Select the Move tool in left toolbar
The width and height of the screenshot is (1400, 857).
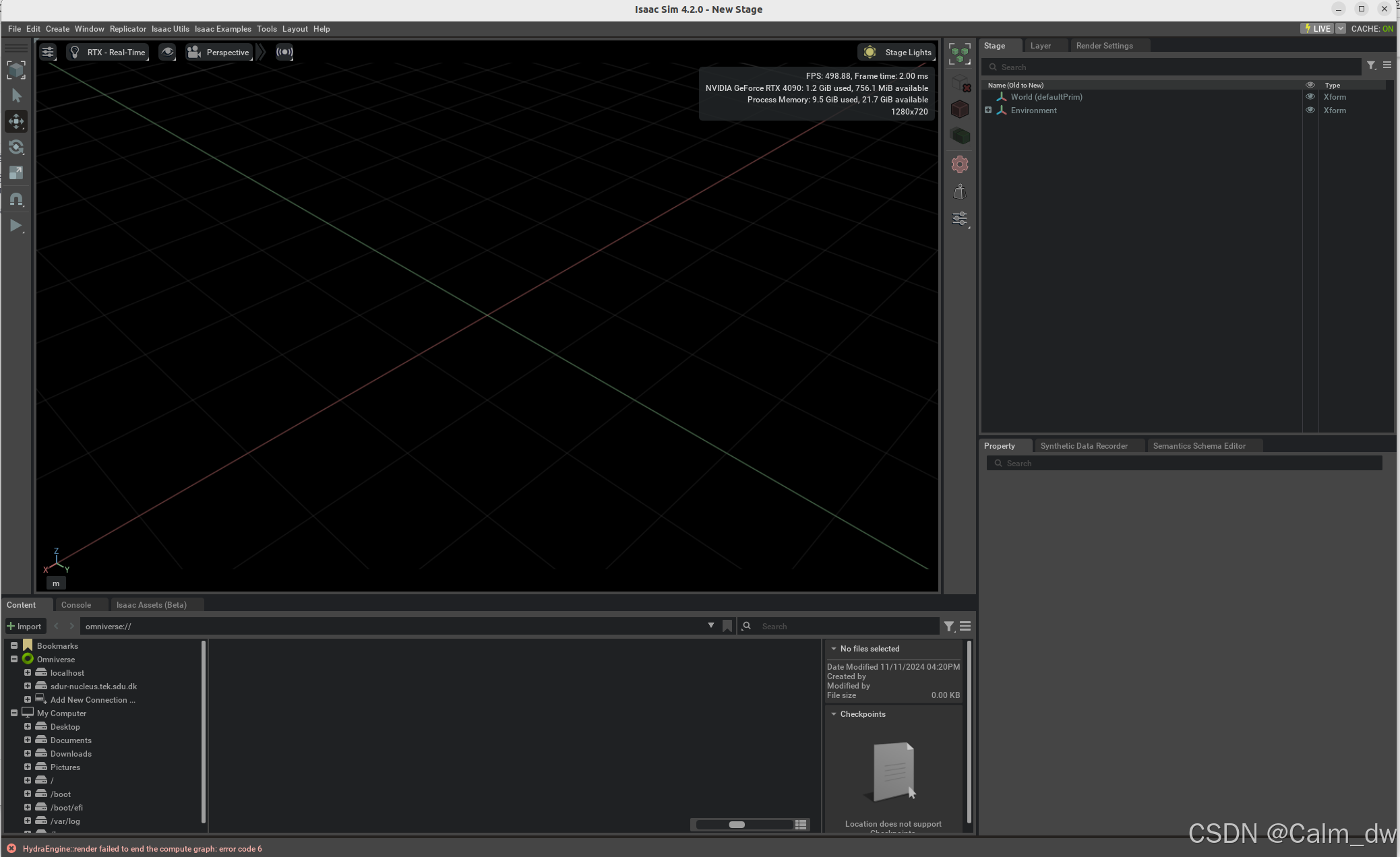click(x=16, y=121)
